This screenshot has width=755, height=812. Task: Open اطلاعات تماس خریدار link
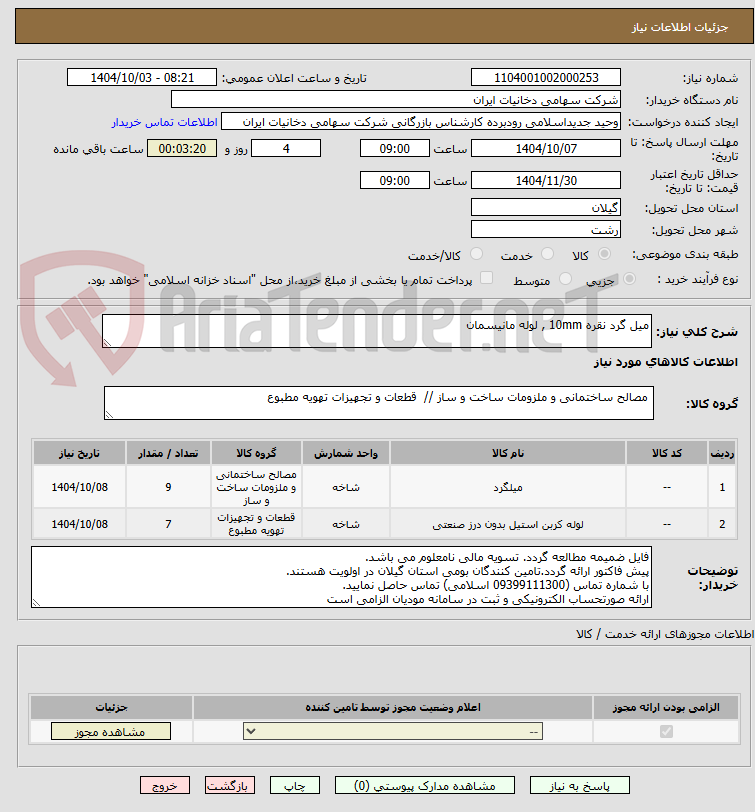pyautogui.click(x=164, y=122)
